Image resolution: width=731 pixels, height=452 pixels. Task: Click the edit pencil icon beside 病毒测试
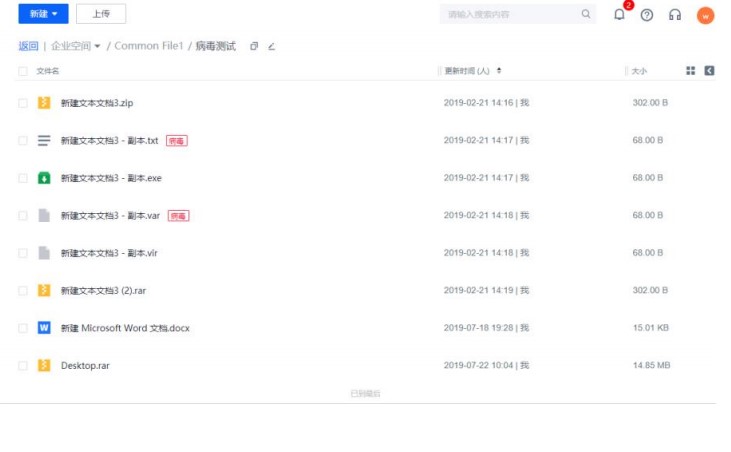click(272, 46)
